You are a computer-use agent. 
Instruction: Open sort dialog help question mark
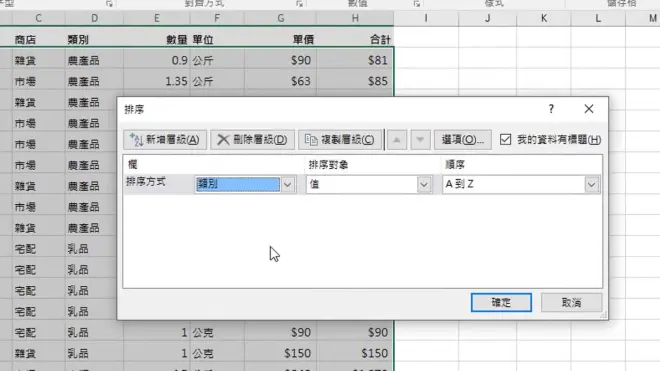pyautogui.click(x=551, y=109)
